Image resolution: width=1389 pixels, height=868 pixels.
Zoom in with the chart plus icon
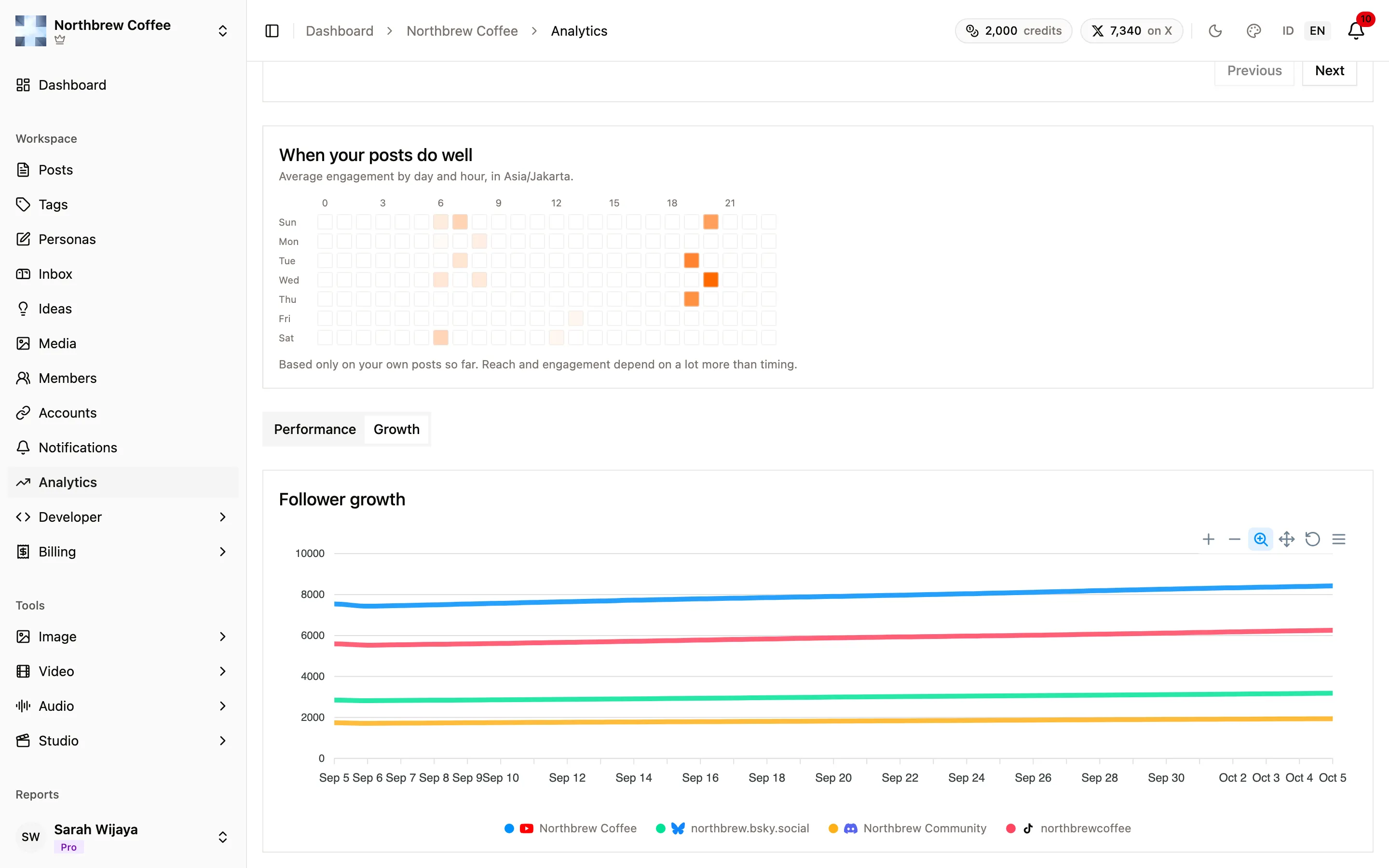[1208, 539]
